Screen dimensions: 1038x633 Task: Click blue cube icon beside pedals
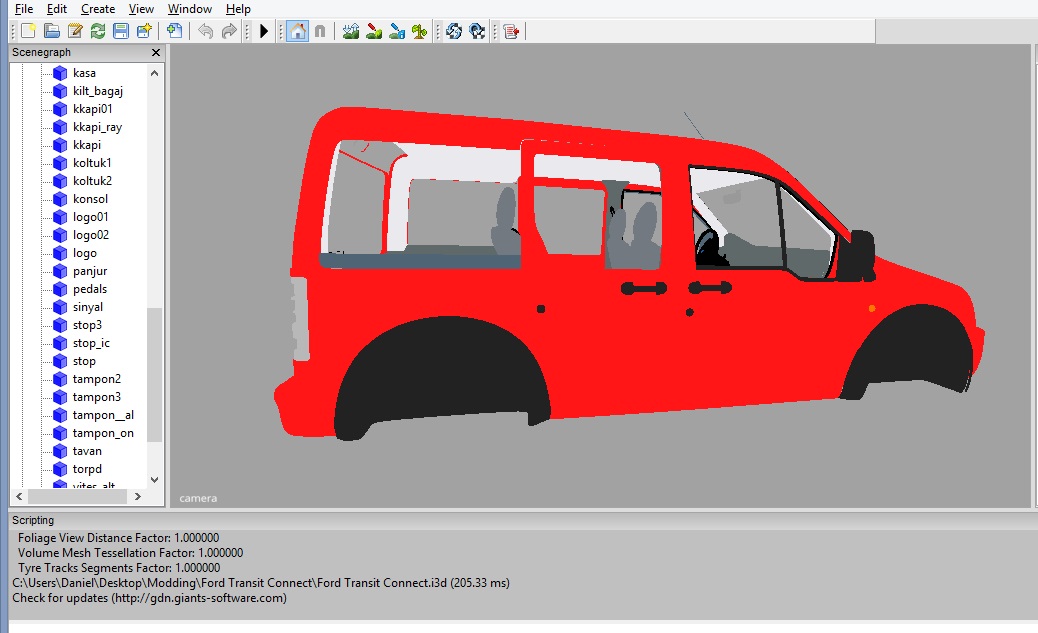(x=60, y=289)
